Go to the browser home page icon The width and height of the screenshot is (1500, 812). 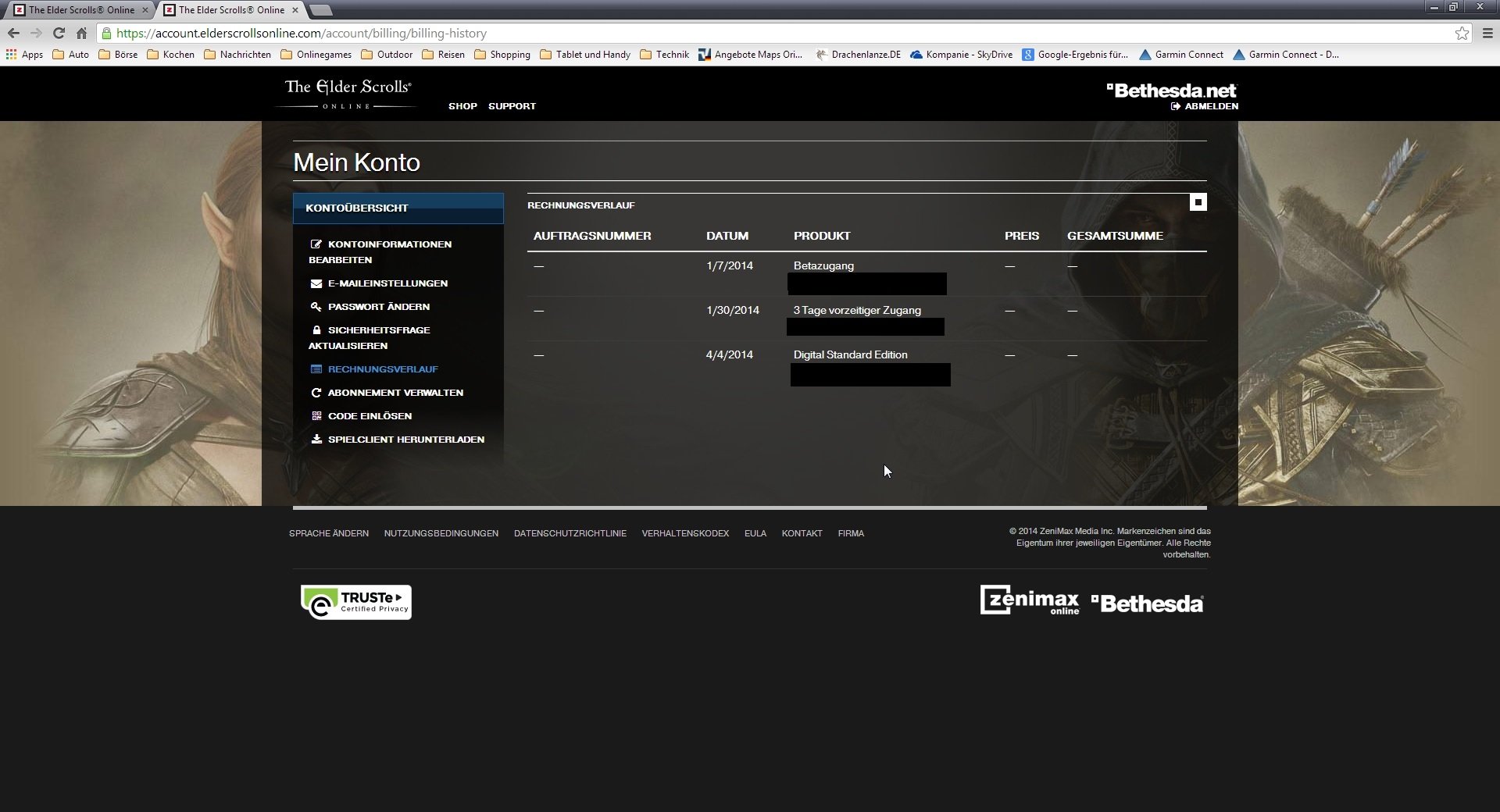point(81,33)
